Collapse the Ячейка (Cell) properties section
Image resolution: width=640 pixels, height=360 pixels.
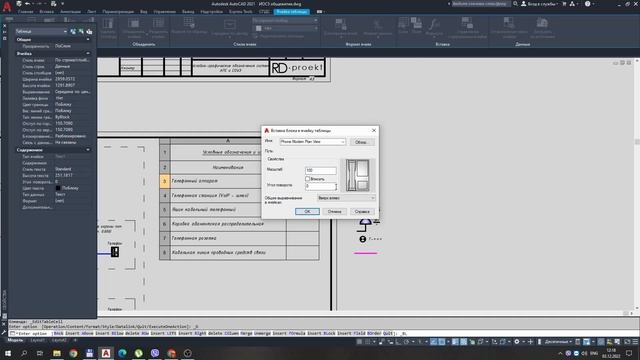[88, 53]
